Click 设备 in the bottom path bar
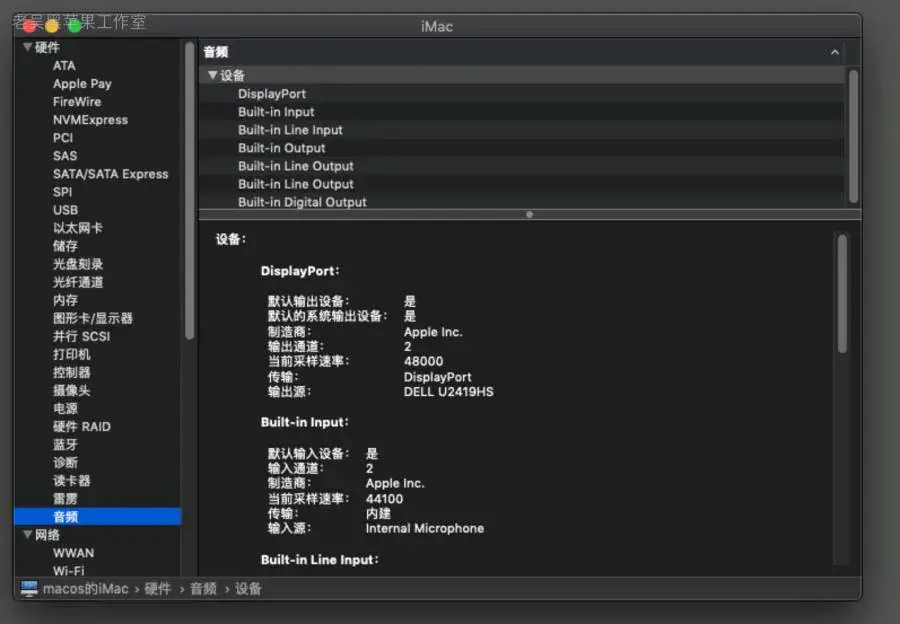Image resolution: width=900 pixels, height=624 pixels. point(248,588)
